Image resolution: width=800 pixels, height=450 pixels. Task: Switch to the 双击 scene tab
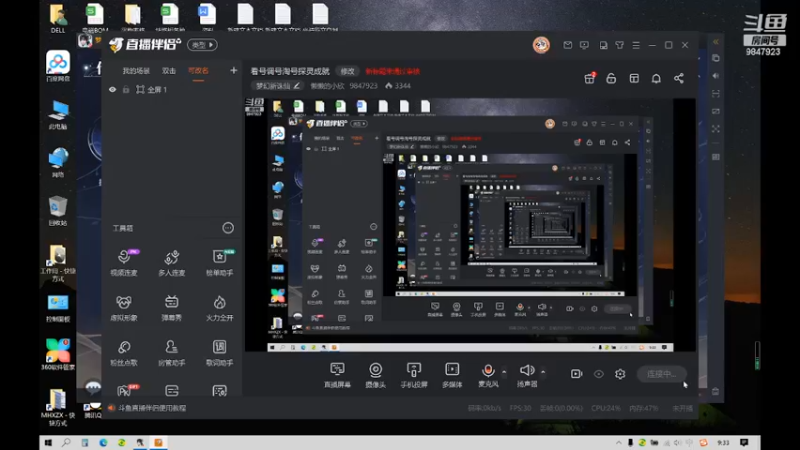169,71
